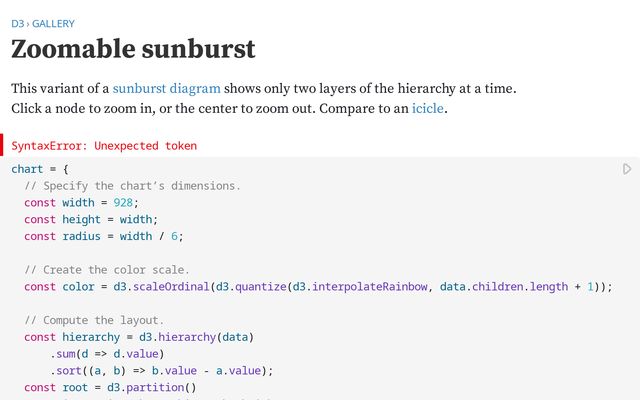
Task: Click the const radius = width / 6 line
Action: tap(104, 236)
